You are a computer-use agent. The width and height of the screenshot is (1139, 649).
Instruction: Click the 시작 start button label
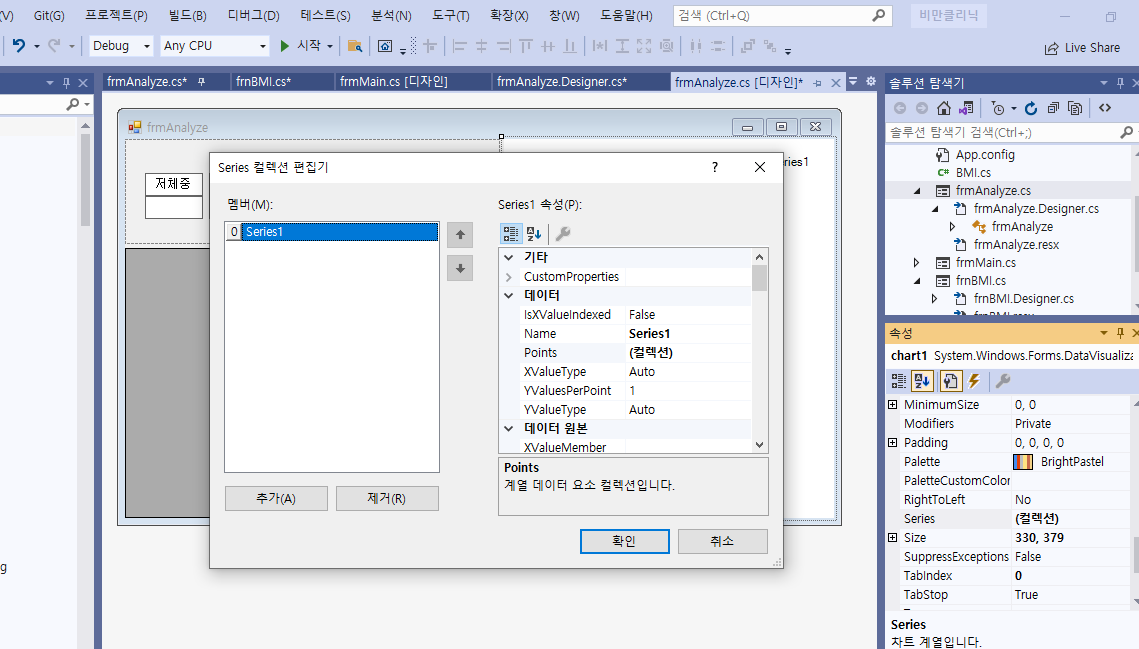(309, 45)
